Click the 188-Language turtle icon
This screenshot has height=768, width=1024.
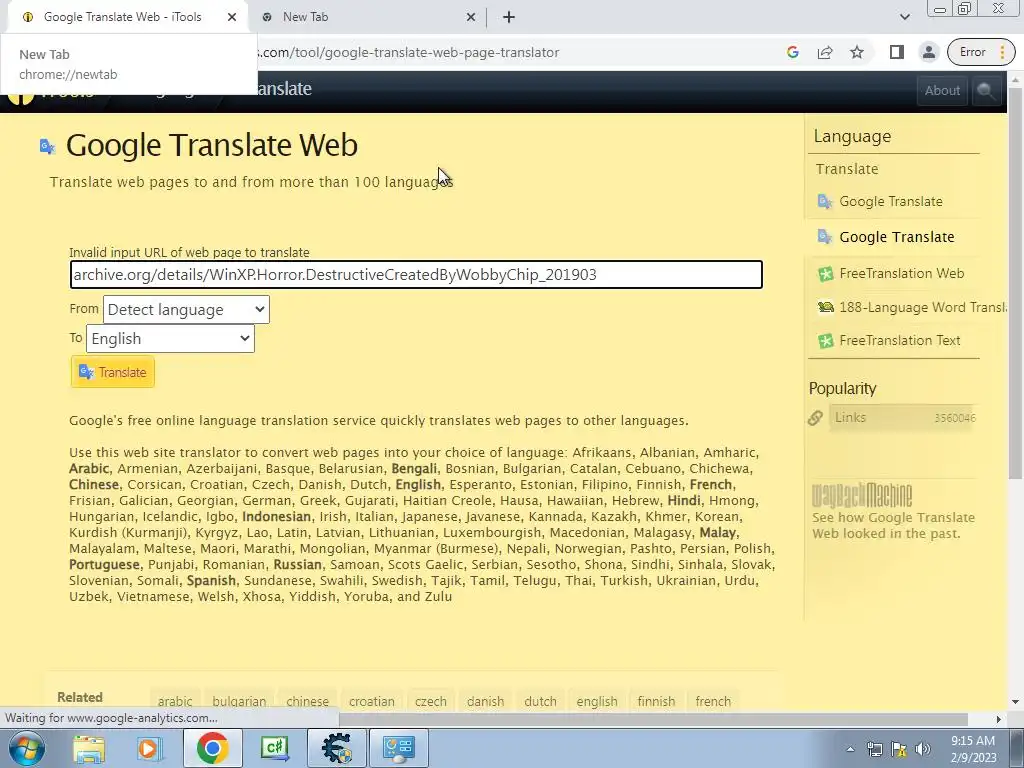click(x=825, y=307)
